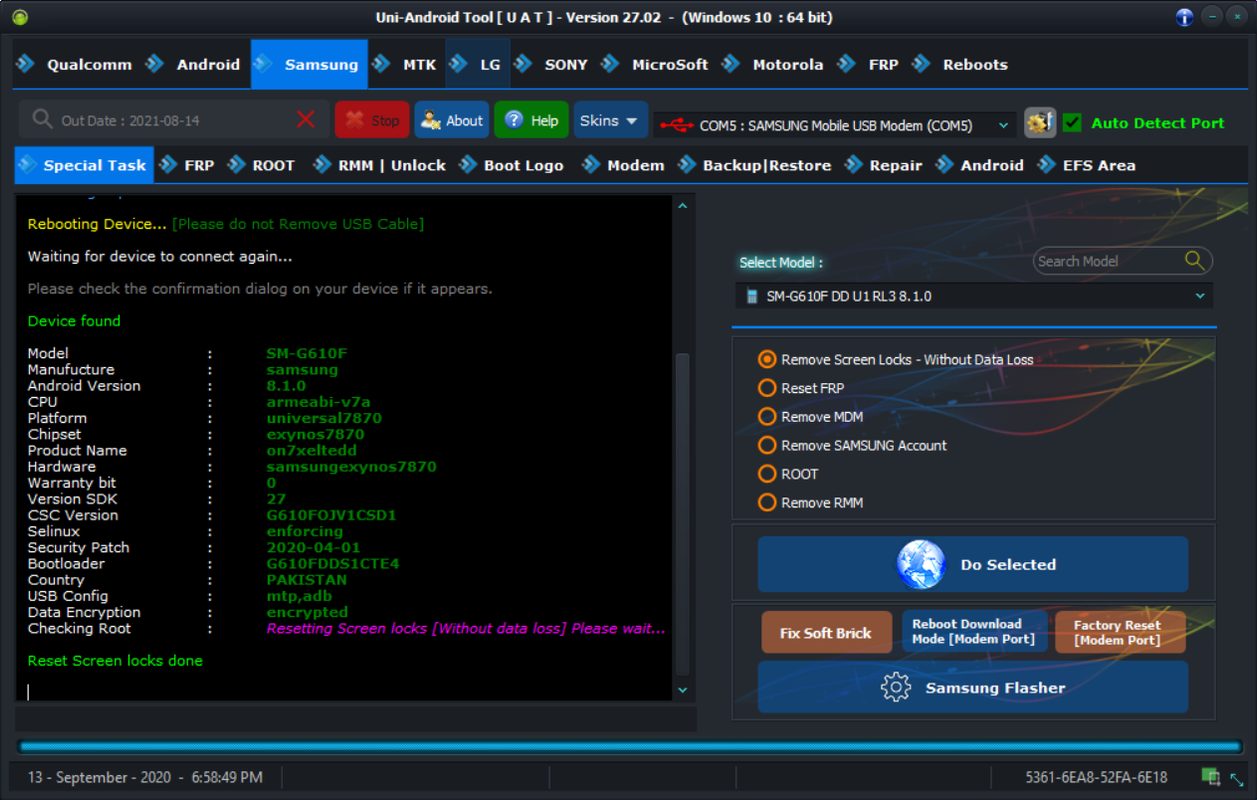Open the Help button

[531, 120]
